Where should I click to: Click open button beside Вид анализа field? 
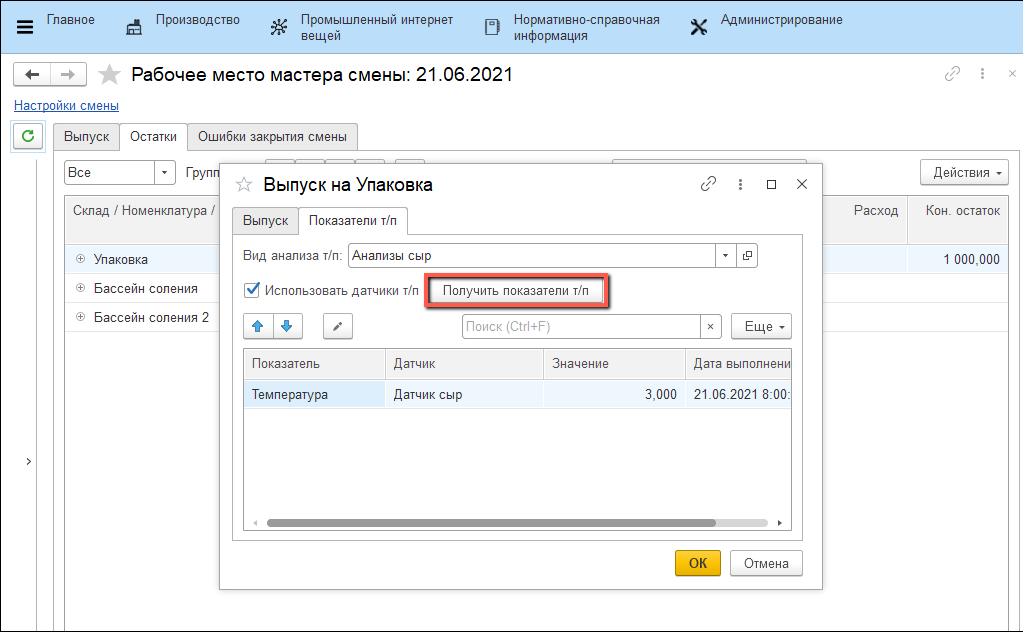pyautogui.click(x=747, y=255)
